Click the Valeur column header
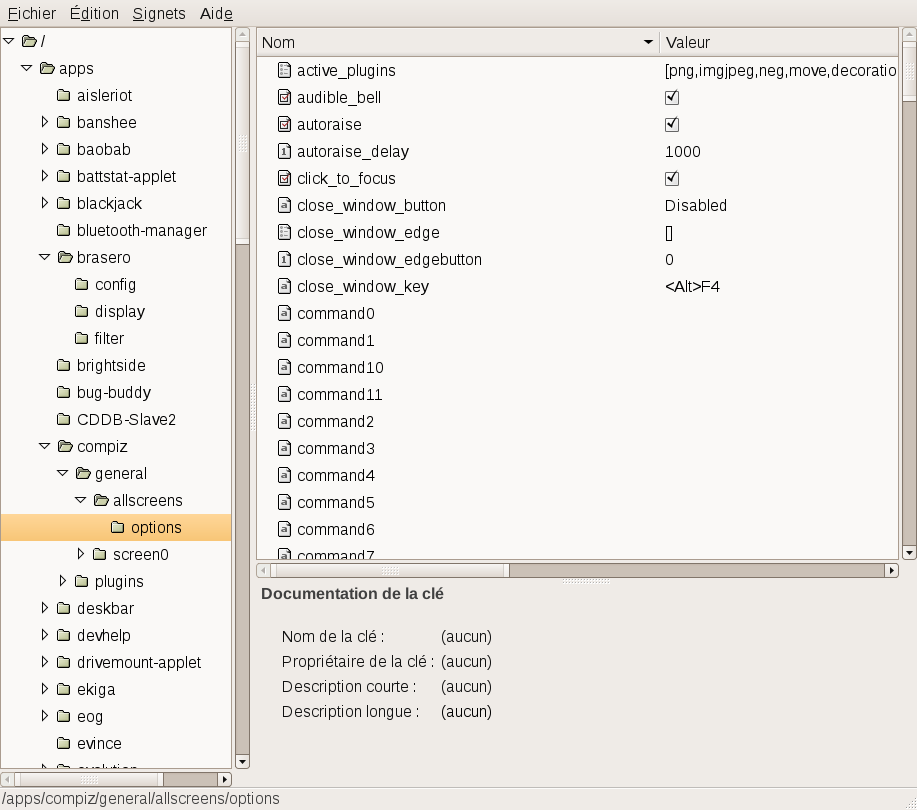 [x=779, y=42]
